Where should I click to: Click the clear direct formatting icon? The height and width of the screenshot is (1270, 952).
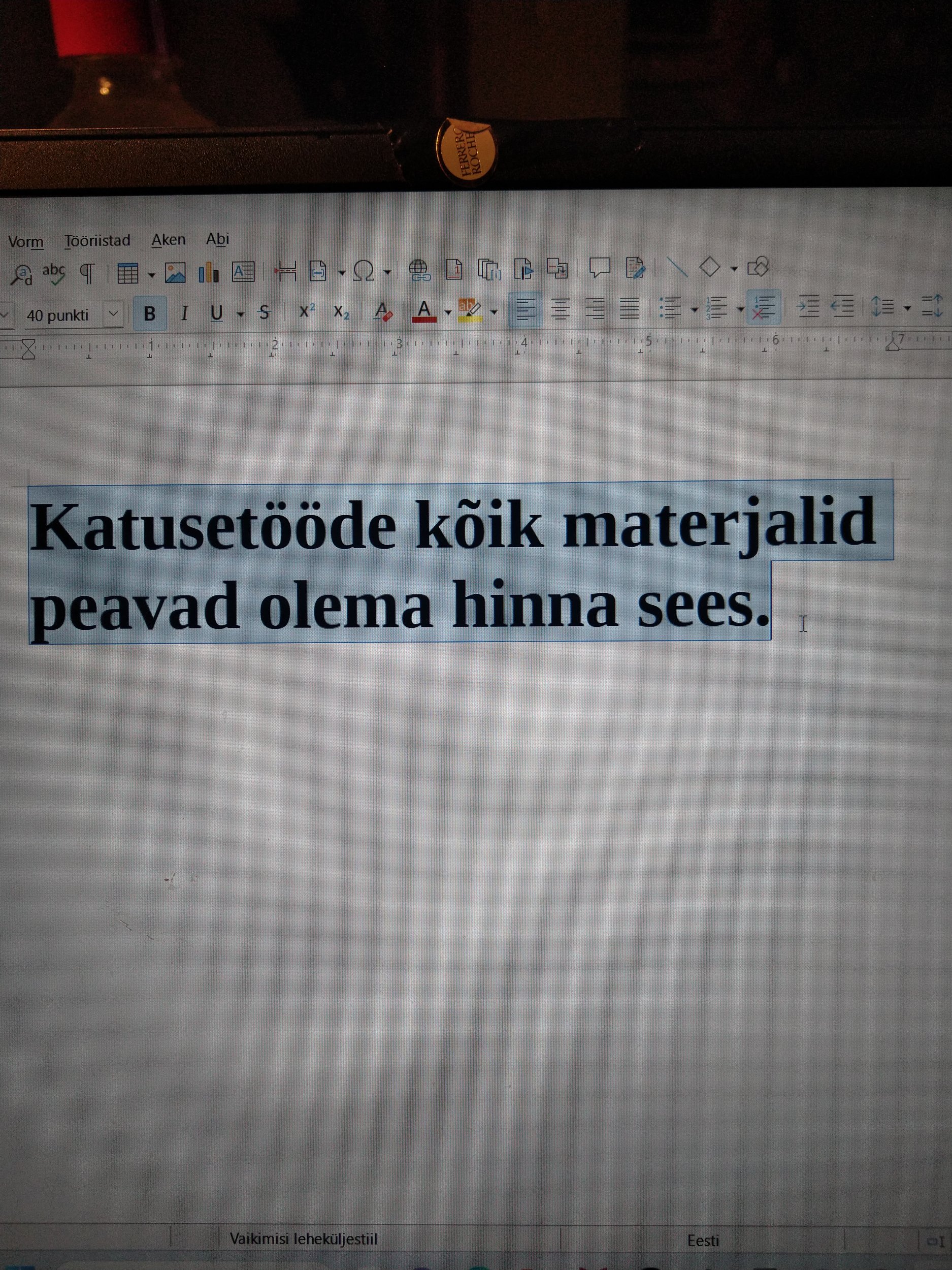[x=383, y=312]
